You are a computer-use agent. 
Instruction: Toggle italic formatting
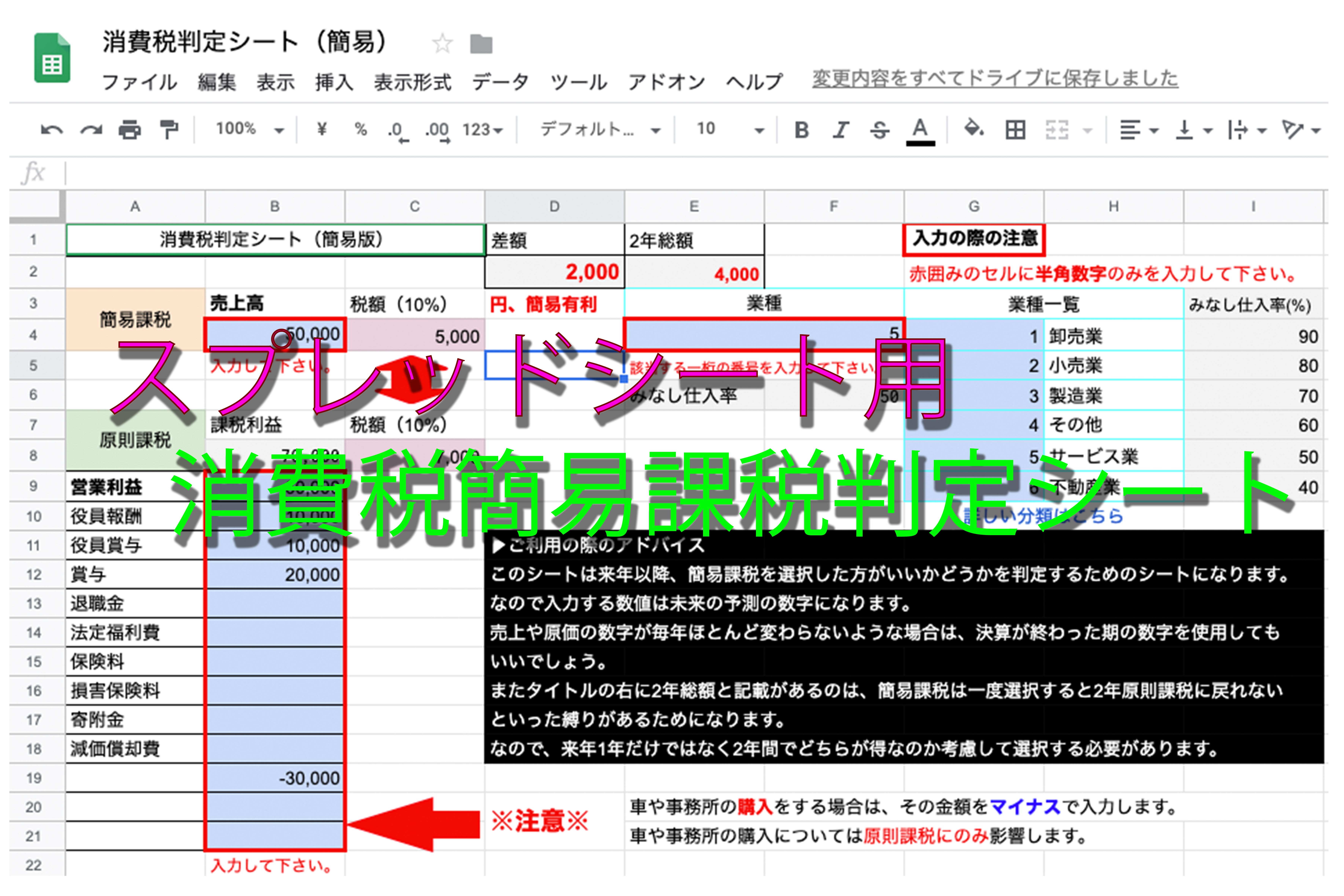[x=840, y=130]
